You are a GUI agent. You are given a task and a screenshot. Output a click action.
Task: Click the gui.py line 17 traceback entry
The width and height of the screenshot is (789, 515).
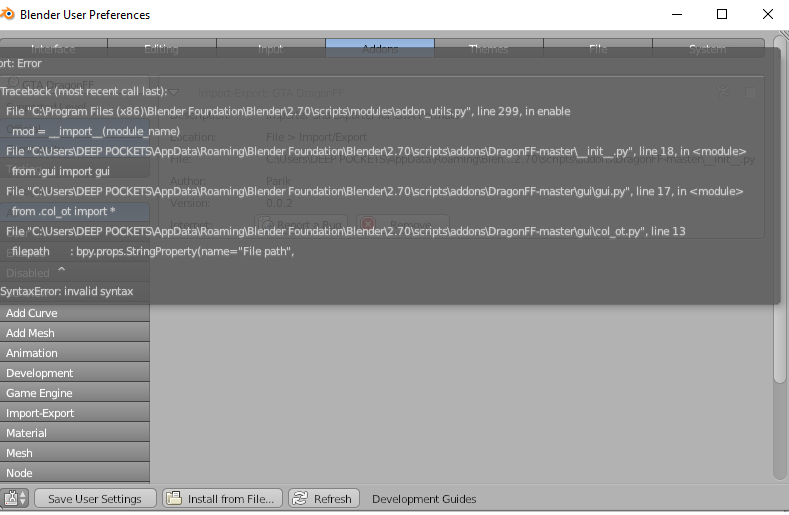(x=375, y=191)
